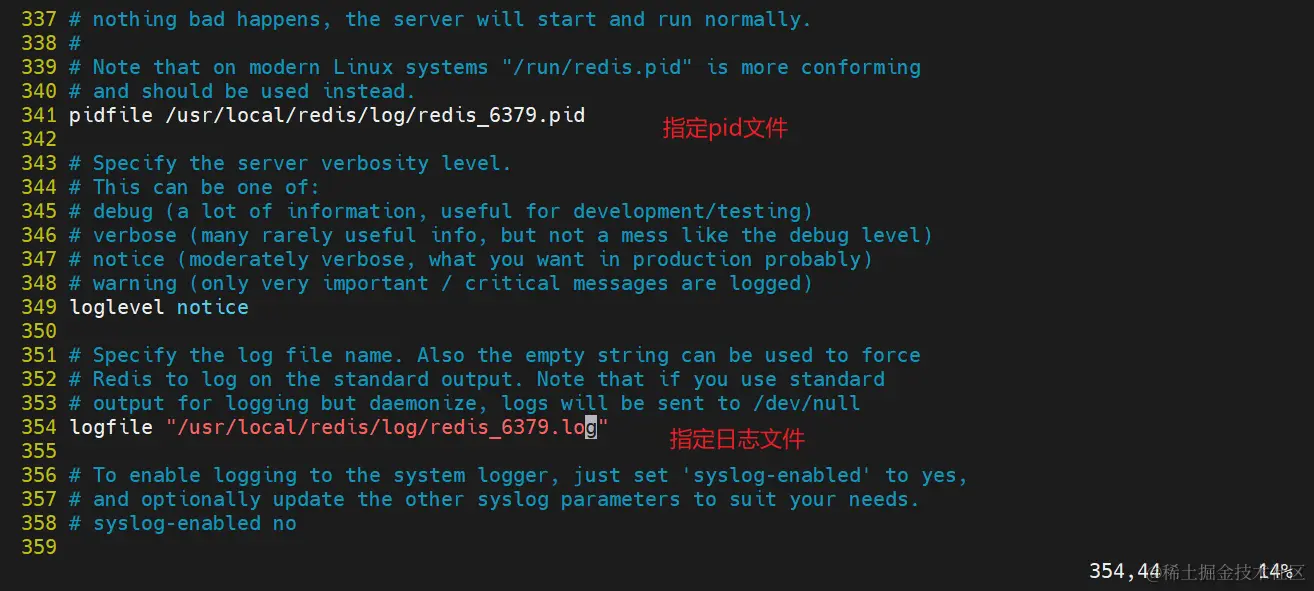The height and width of the screenshot is (591, 1314).
Task: Click the '# debug' comment line 345
Action: (441, 211)
